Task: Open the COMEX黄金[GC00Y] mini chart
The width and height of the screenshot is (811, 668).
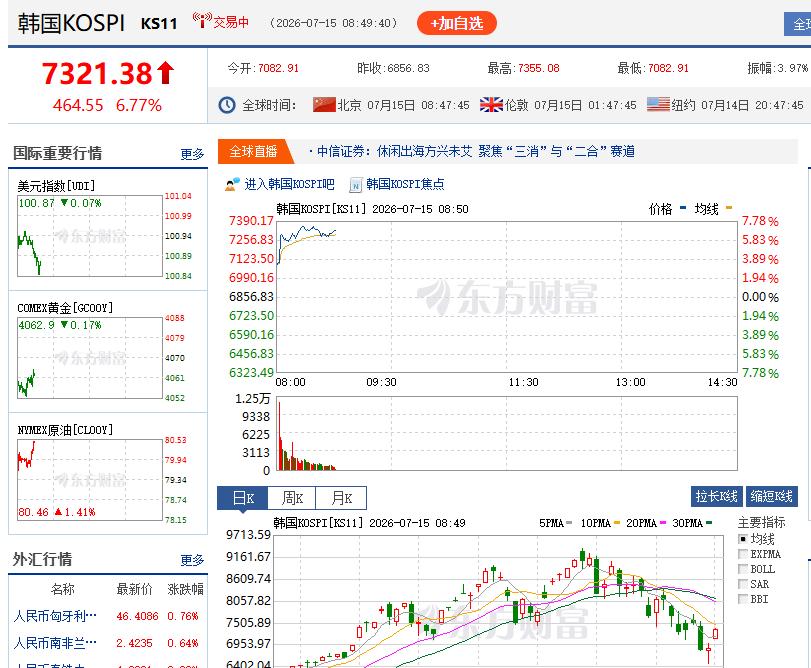Action: click(90, 358)
